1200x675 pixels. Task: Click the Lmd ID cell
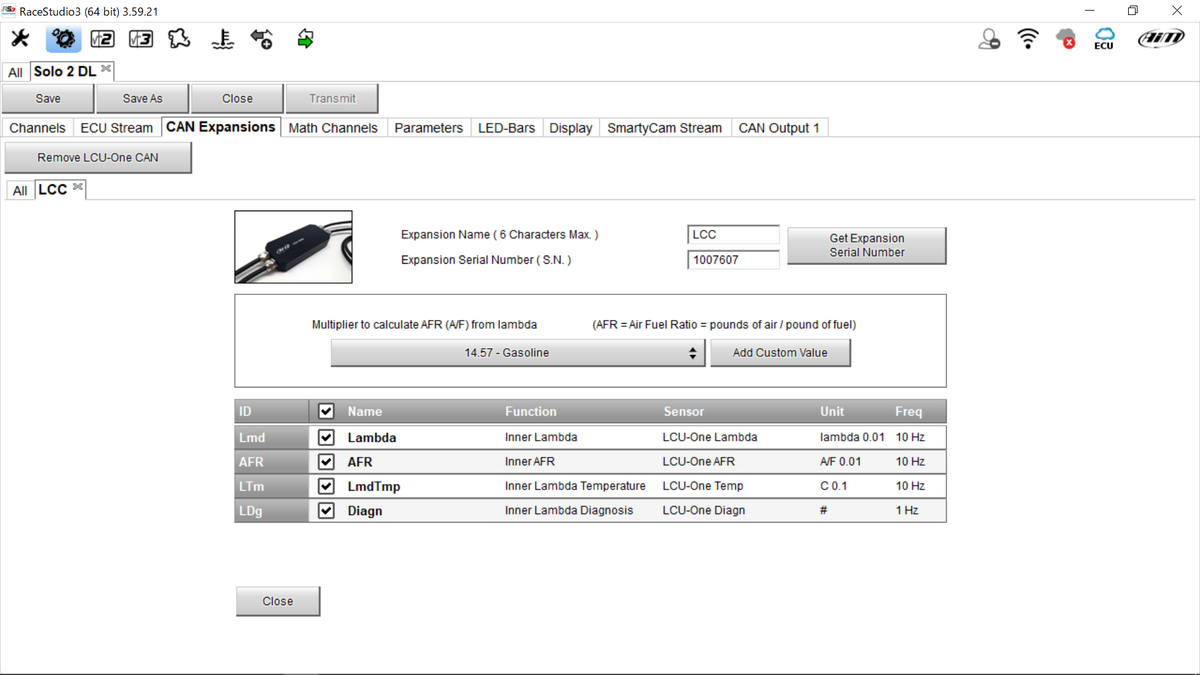pos(271,437)
